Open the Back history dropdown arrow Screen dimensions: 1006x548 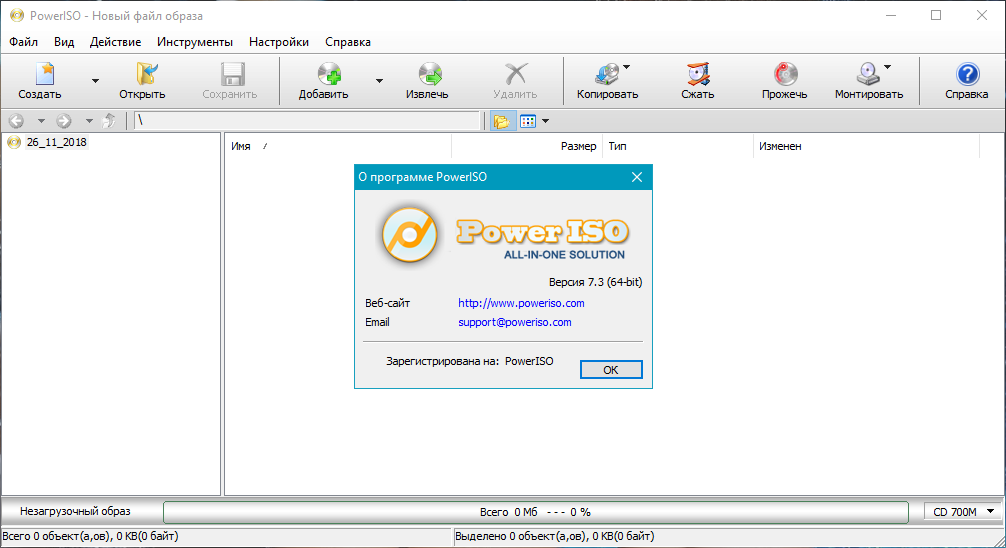pyautogui.click(x=41, y=121)
